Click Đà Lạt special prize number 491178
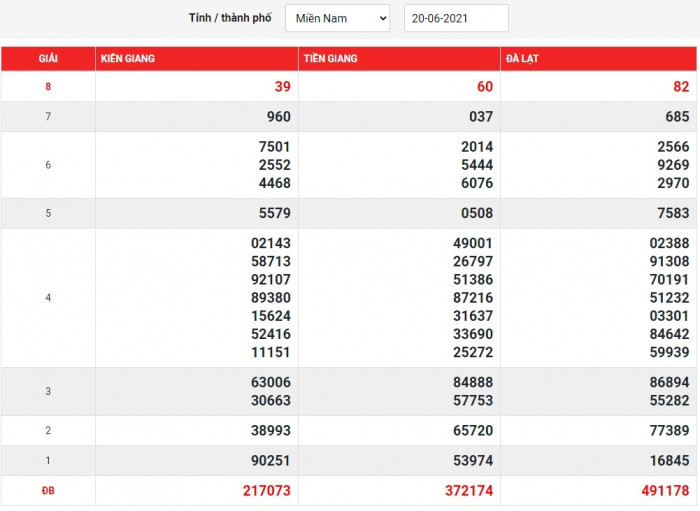 click(x=665, y=491)
